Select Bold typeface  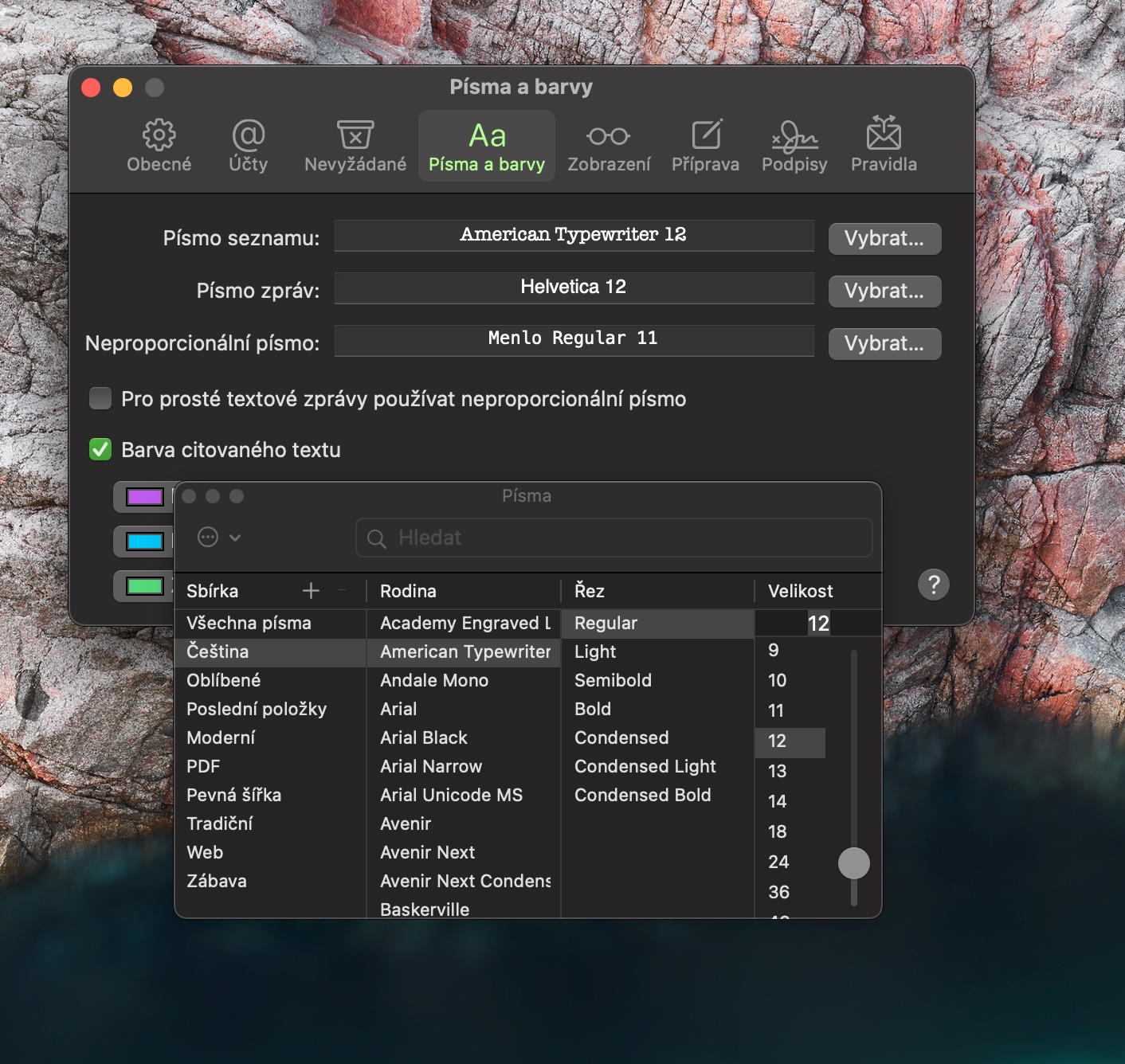click(x=657, y=709)
